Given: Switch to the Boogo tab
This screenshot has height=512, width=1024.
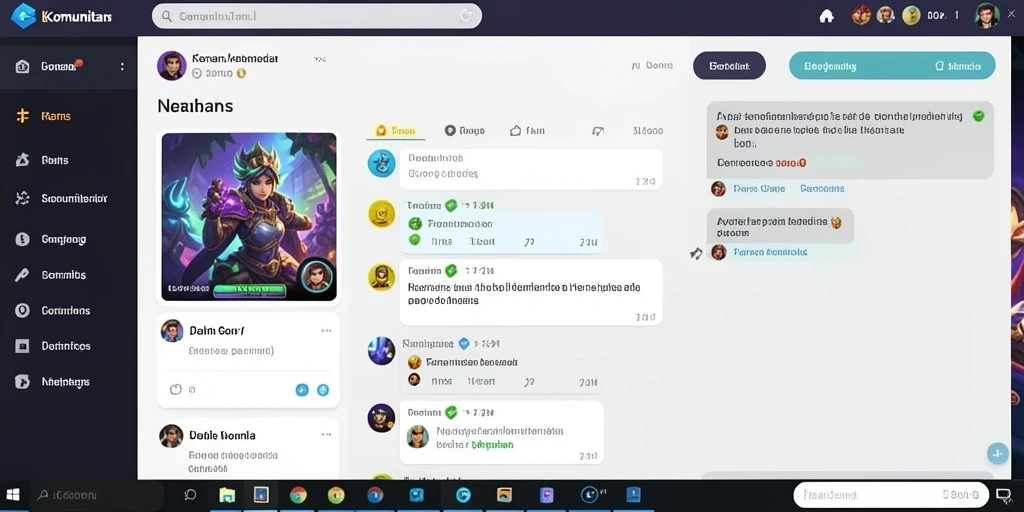Looking at the screenshot, I should click(464, 131).
